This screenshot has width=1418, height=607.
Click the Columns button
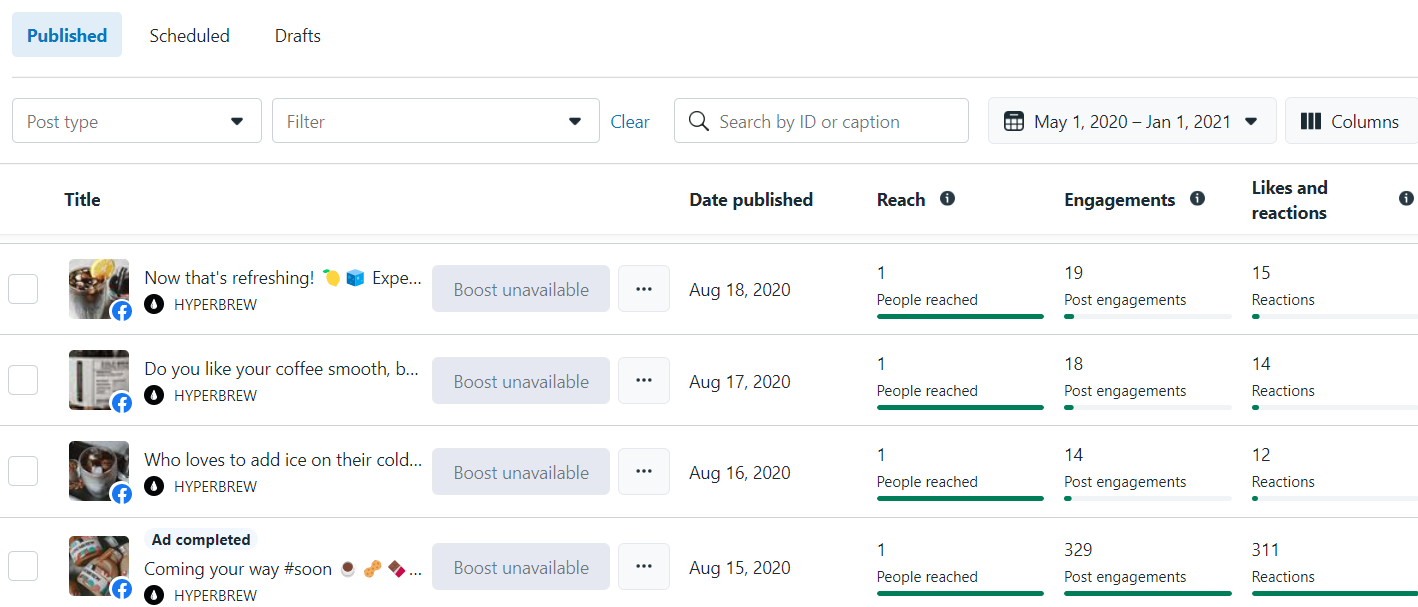click(x=1351, y=122)
